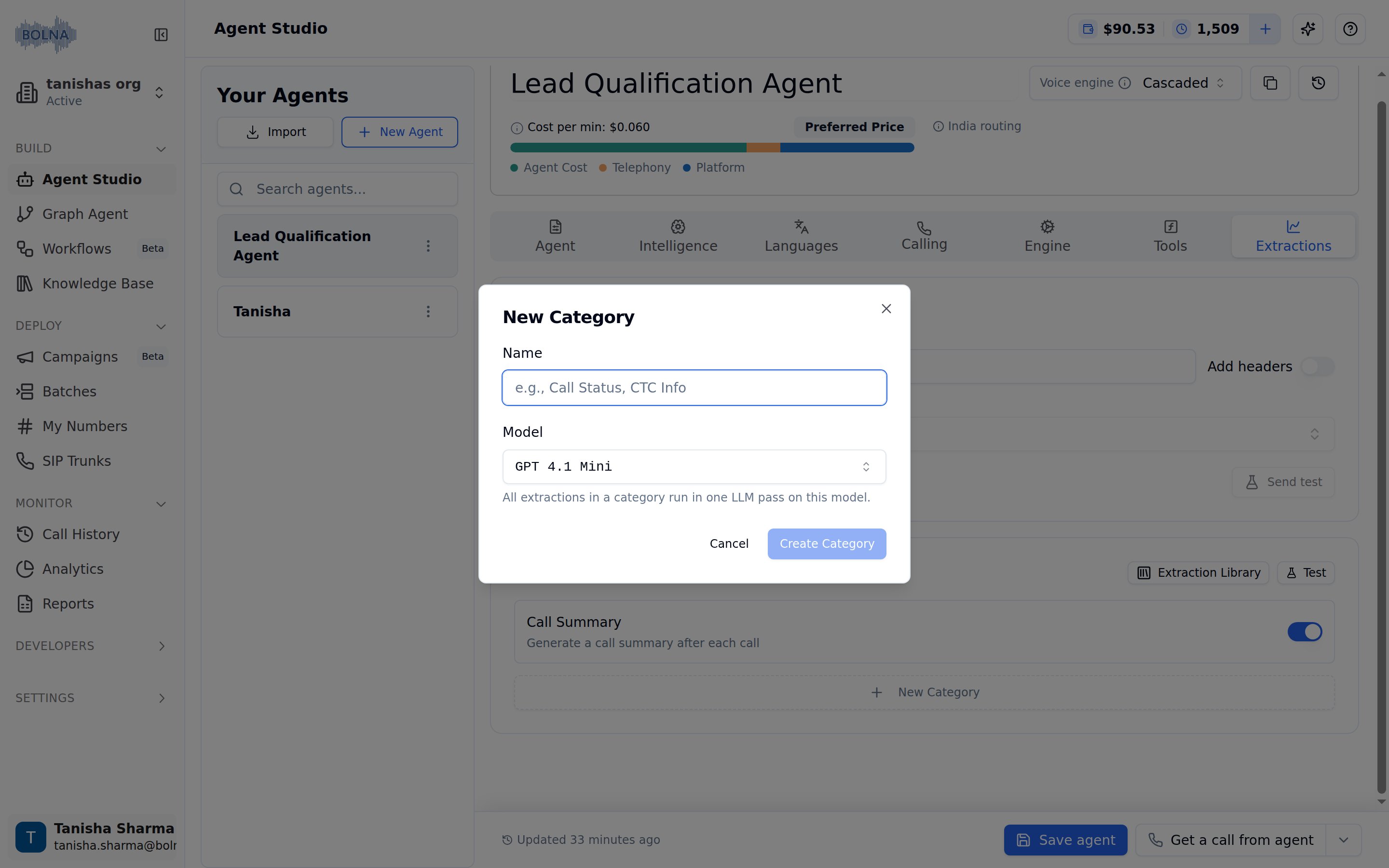Viewport: 1389px width, 868px height.
Task: Click the cost breakdown bar
Action: [712, 148]
